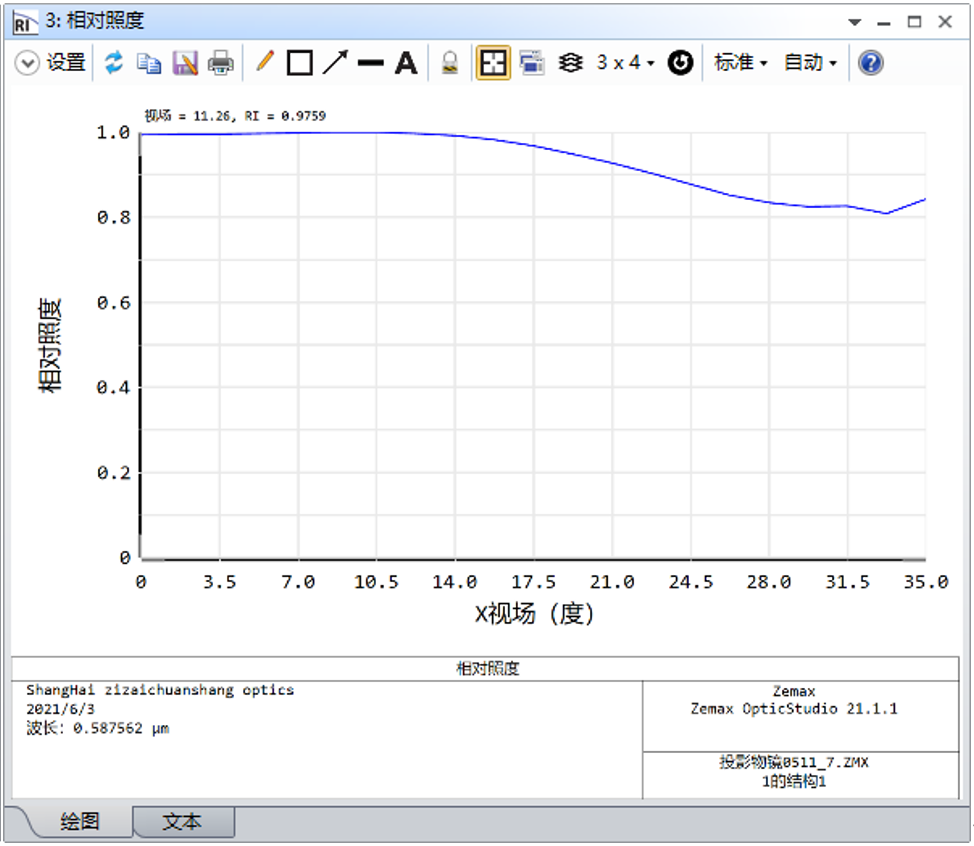The height and width of the screenshot is (846, 974).
Task: Click the 2021/6/3 date text
Action: coord(60,709)
